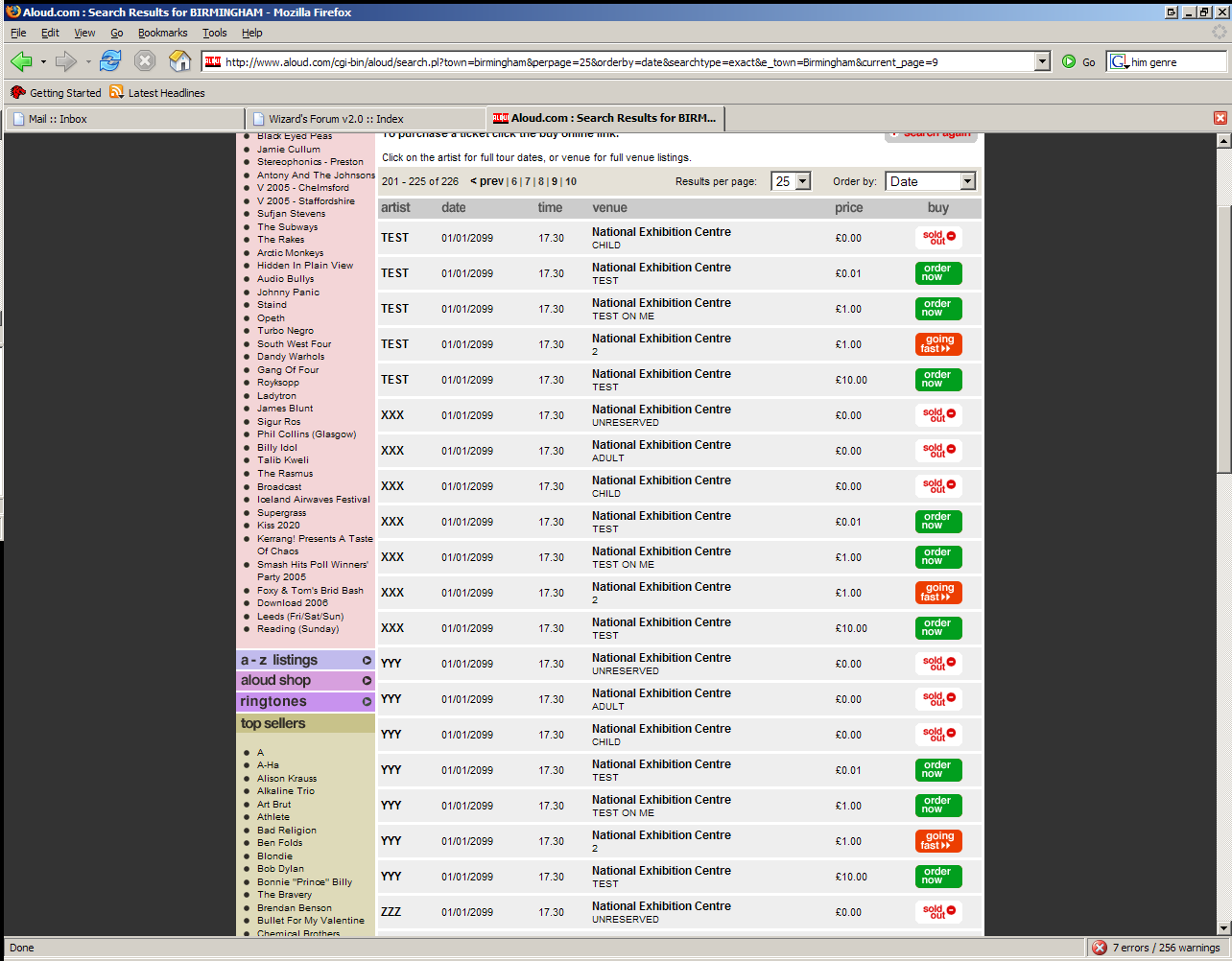
Task: Click going fast for YYY row venue 2
Action: click(x=938, y=841)
